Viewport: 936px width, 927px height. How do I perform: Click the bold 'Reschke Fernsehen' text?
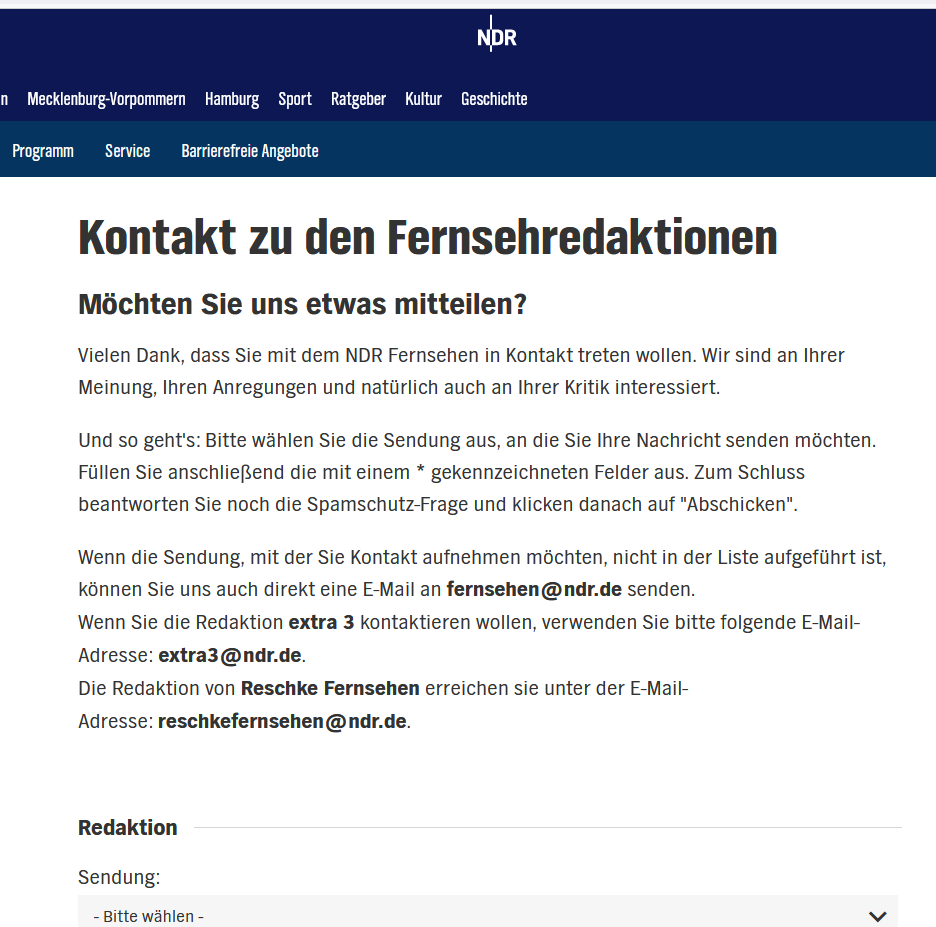330,688
